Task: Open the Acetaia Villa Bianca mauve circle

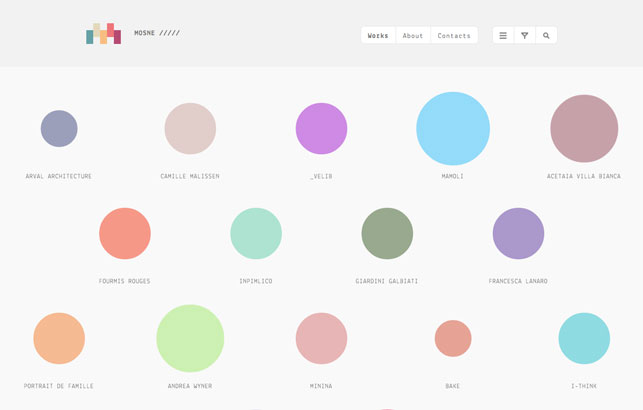Action: point(584,128)
